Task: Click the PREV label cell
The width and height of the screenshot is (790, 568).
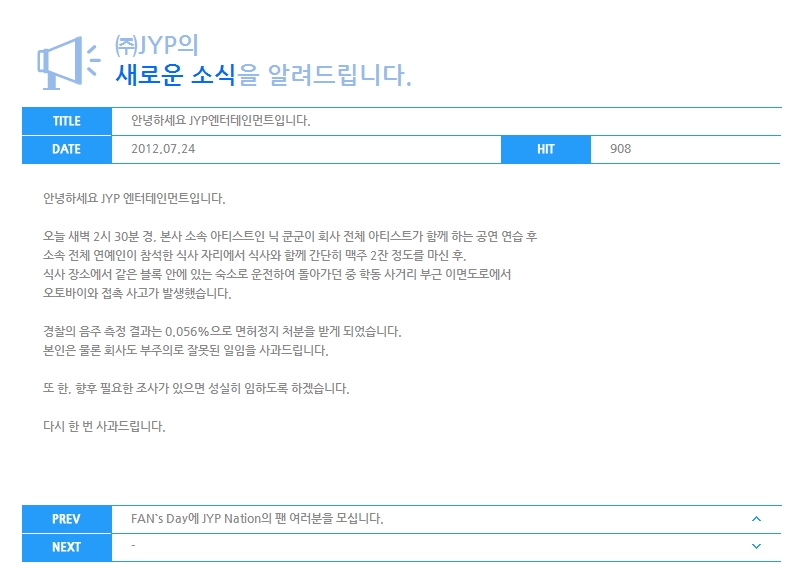Action: pos(67,519)
